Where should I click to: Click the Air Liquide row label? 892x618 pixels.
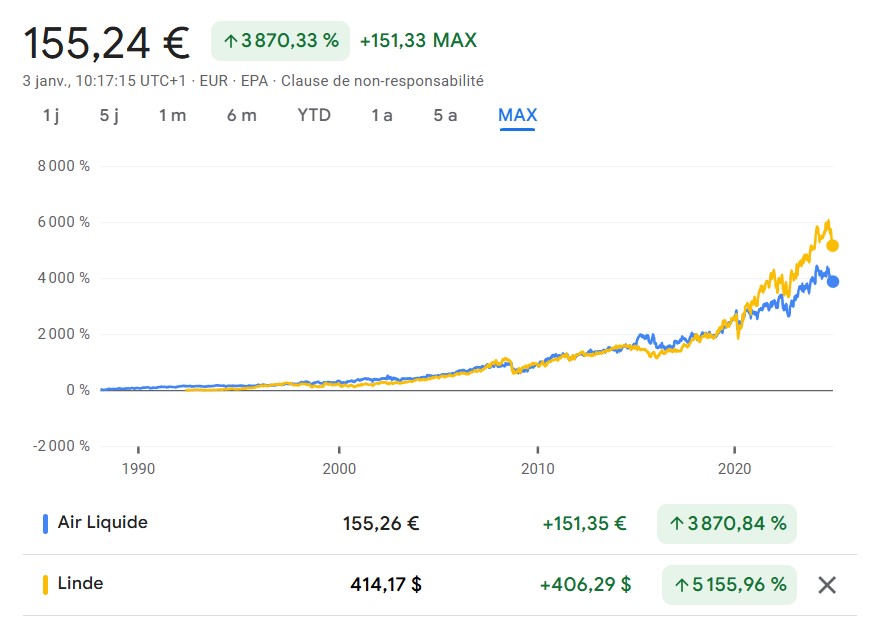(103, 522)
